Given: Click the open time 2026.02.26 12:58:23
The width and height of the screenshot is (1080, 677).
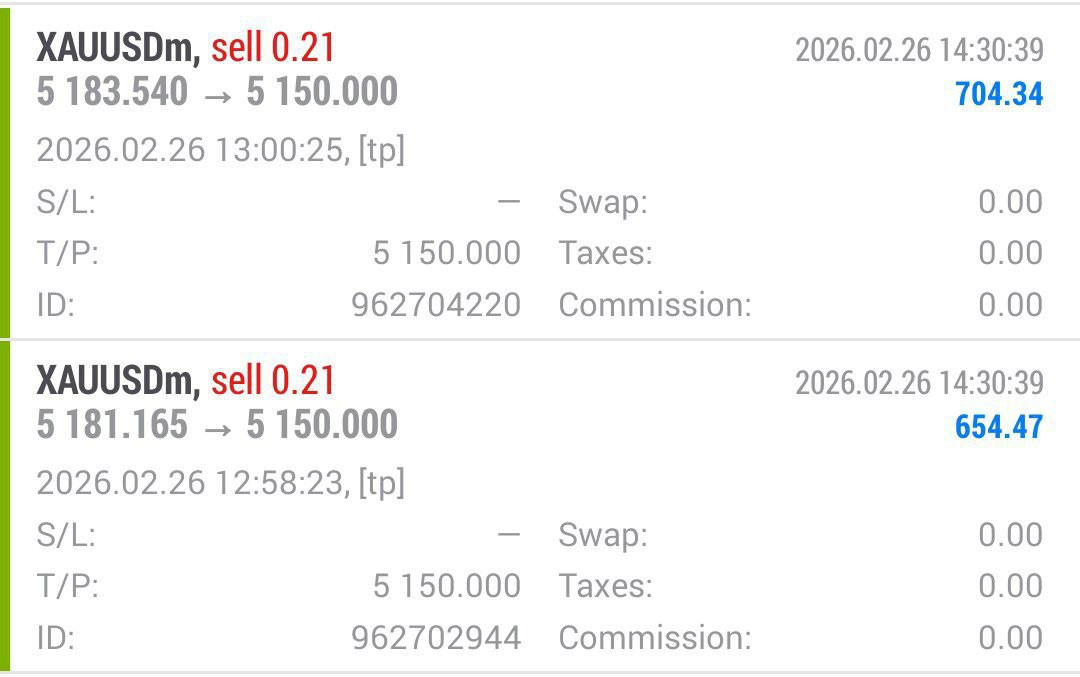Looking at the screenshot, I should pos(192,484).
